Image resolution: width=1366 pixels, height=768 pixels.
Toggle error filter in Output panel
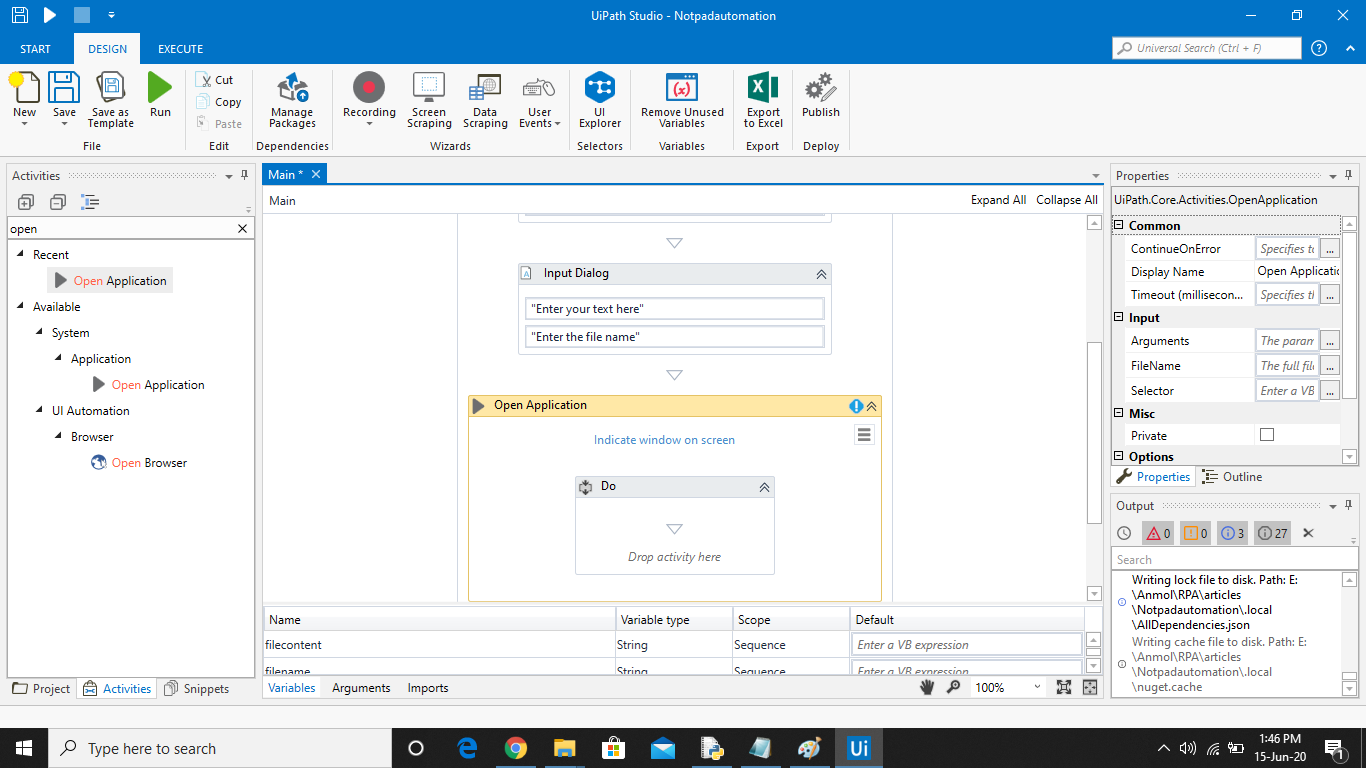[1158, 533]
